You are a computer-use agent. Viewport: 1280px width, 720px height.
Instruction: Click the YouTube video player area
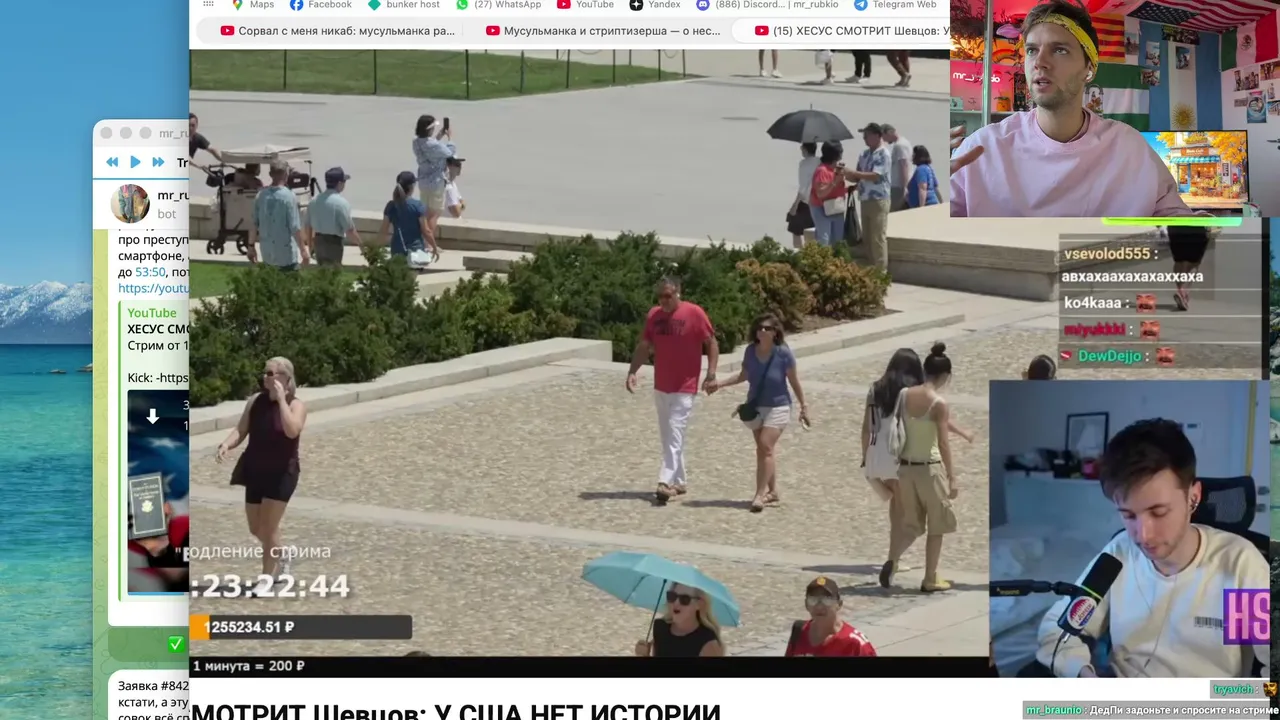tap(589, 363)
